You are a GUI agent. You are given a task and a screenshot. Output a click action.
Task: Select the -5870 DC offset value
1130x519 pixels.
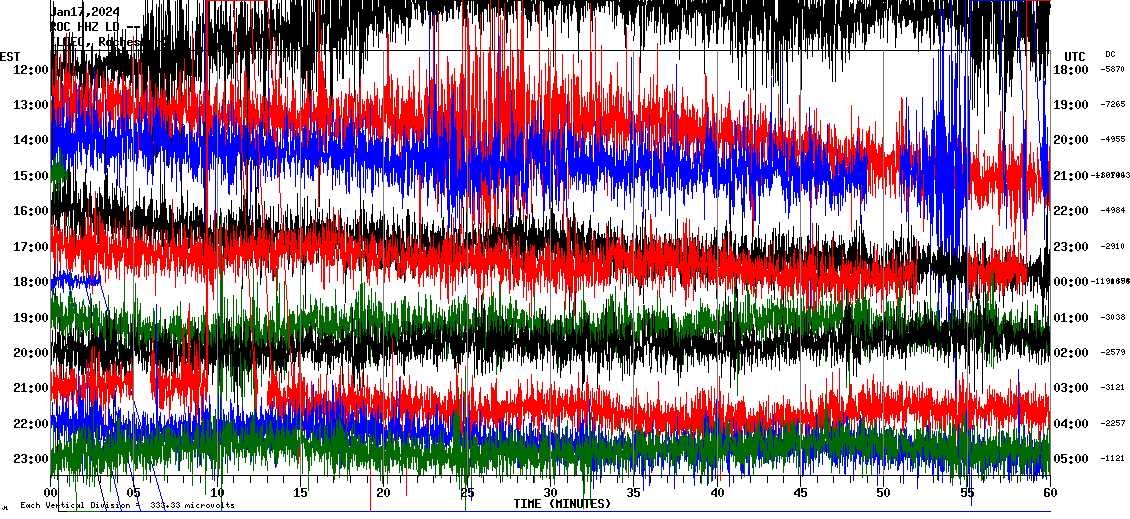(x=1113, y=69)
